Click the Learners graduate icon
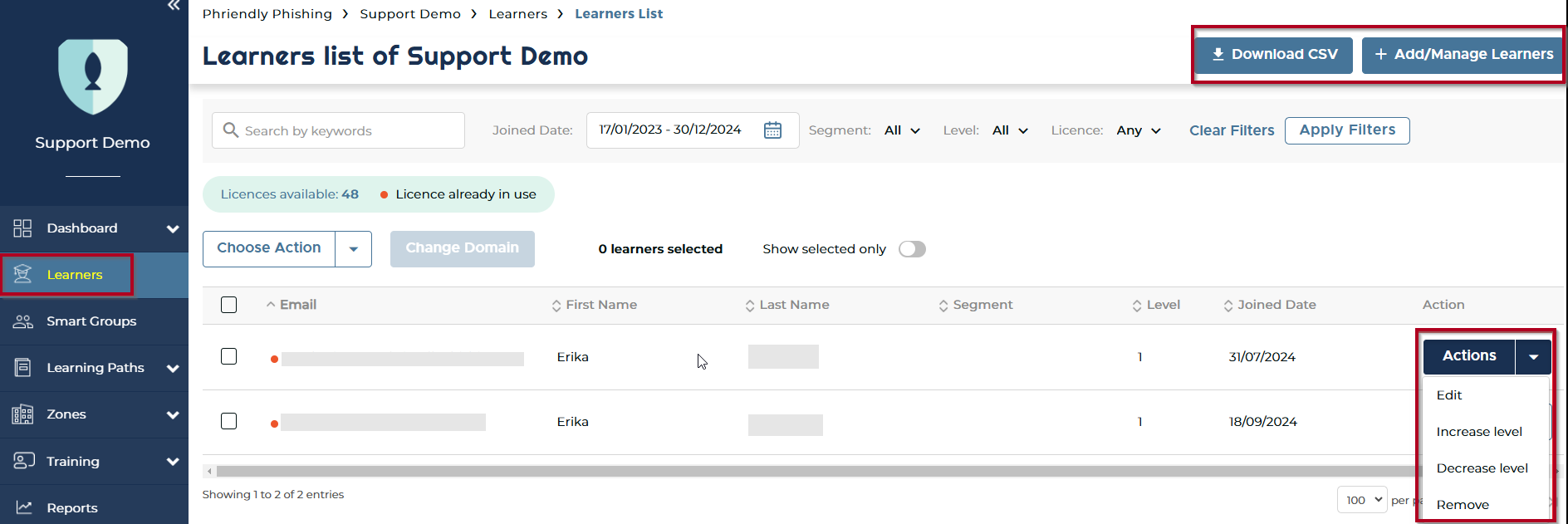This screenshot has height=524, width=1568. [x=22, y=275]
